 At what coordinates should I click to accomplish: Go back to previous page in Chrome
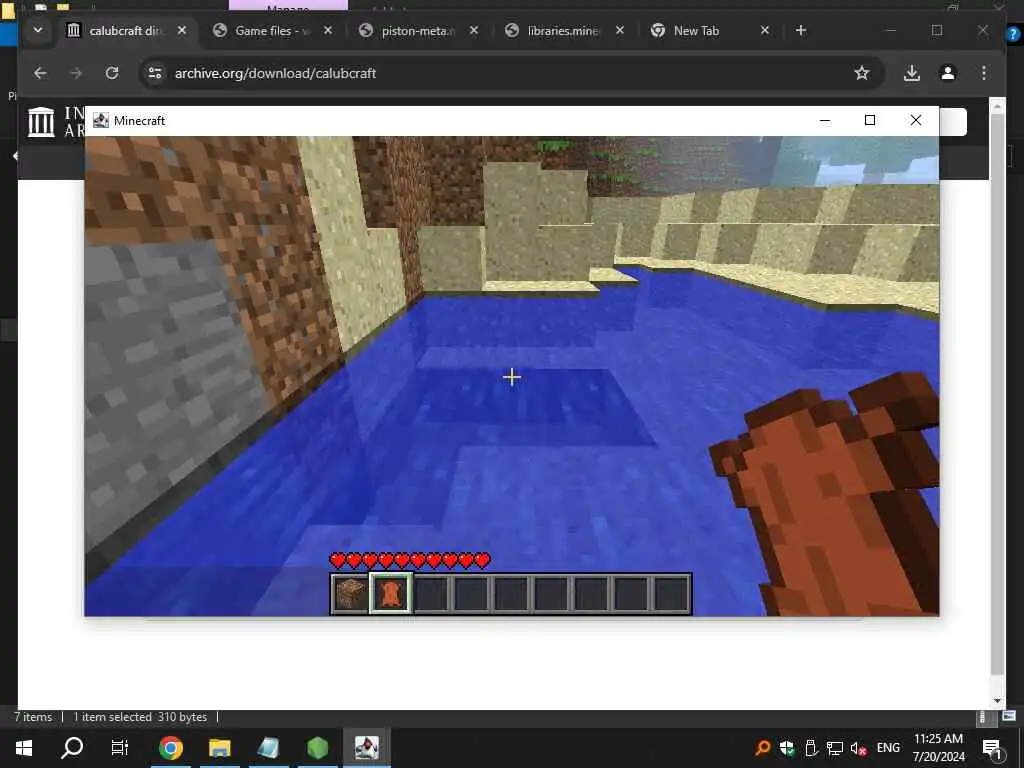click(x=40, y=73)
